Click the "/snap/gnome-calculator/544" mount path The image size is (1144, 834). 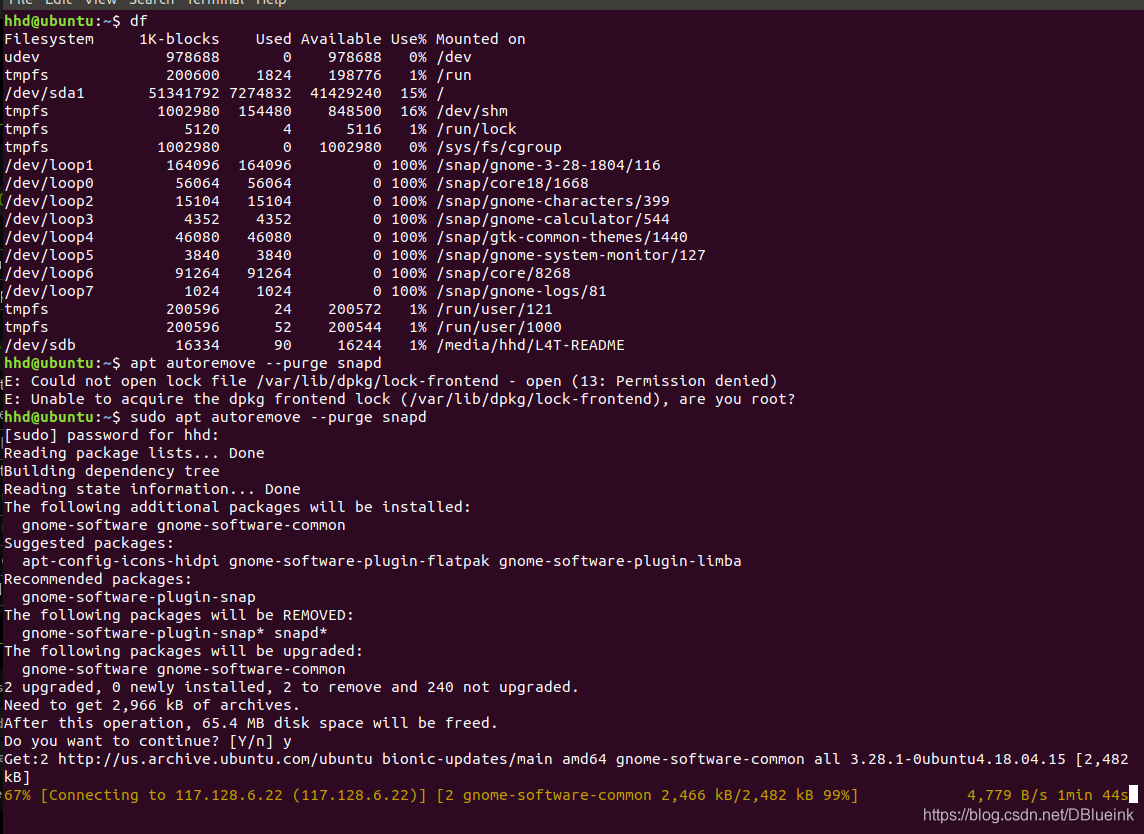point(553,219)
